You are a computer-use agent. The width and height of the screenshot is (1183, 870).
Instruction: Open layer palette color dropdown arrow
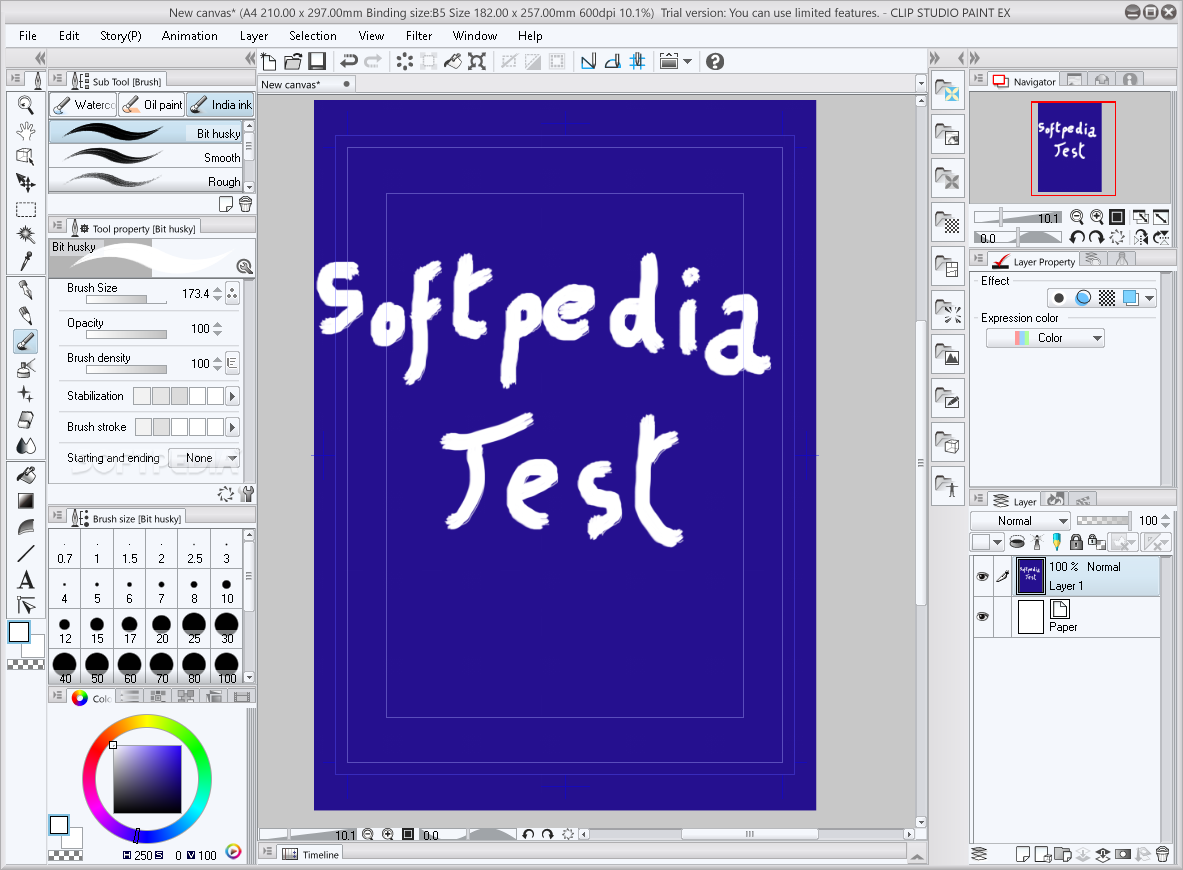pos(997,542)
